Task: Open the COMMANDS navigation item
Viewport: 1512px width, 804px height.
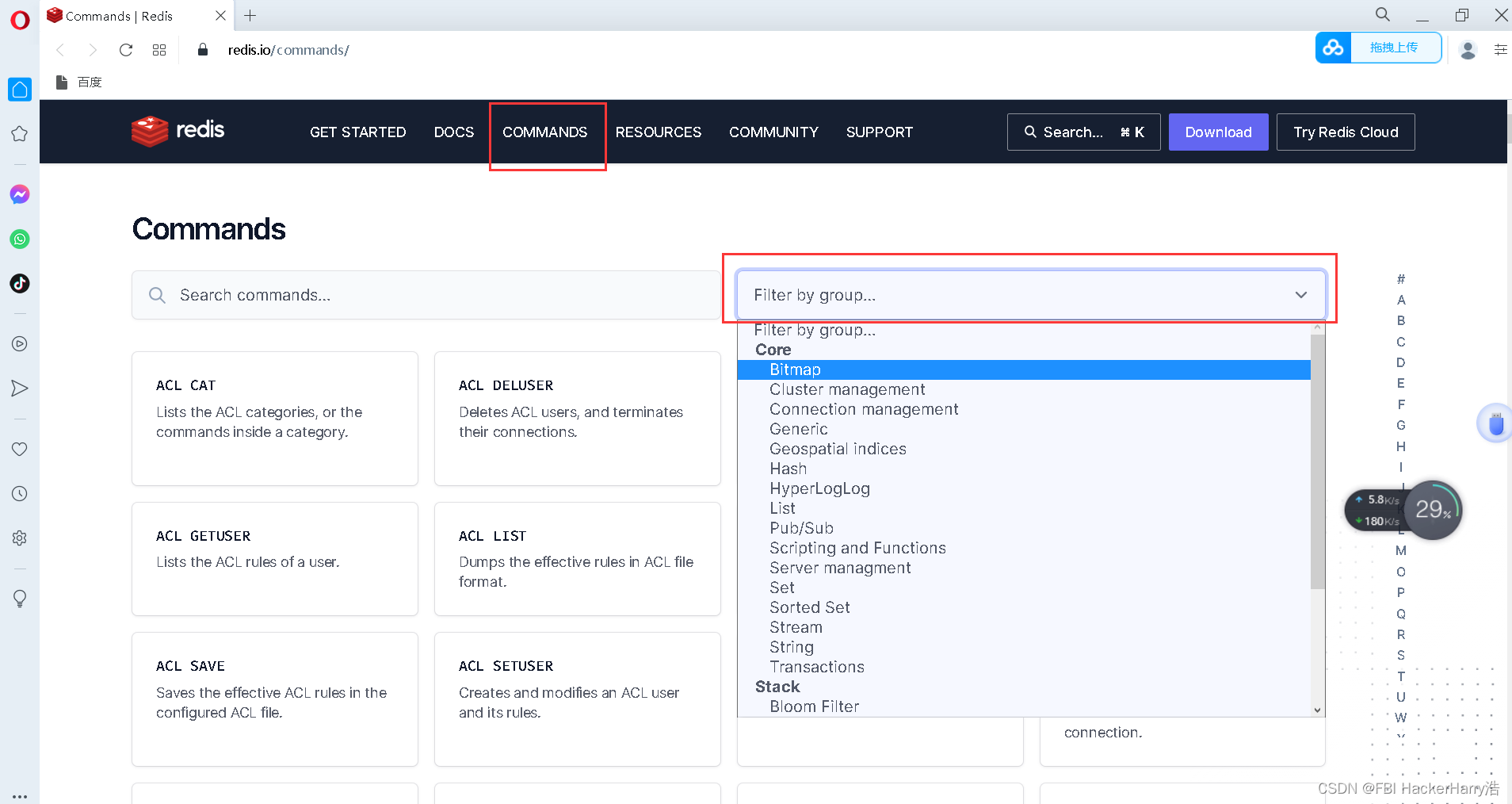Action: point(545,132)
